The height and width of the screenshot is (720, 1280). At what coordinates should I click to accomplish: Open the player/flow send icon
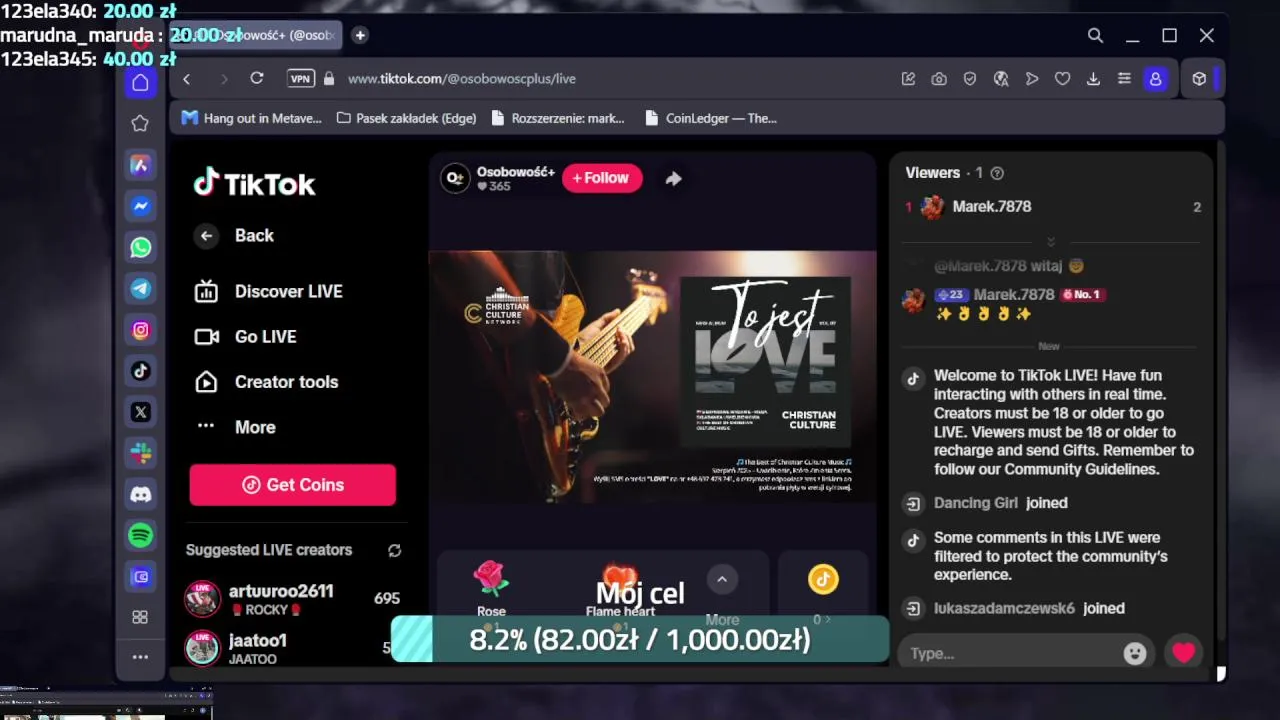pyautogui.click(x=1032, y=78)
